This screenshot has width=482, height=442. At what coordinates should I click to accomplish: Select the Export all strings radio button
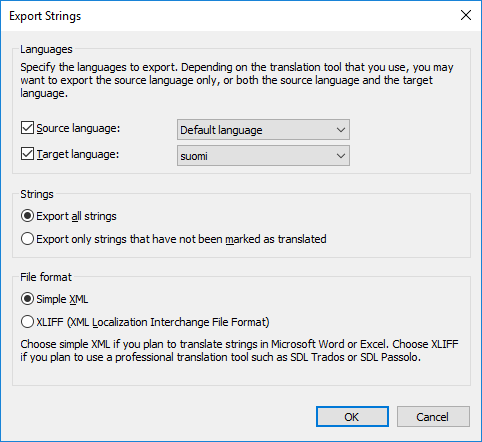tap(27, 216)
